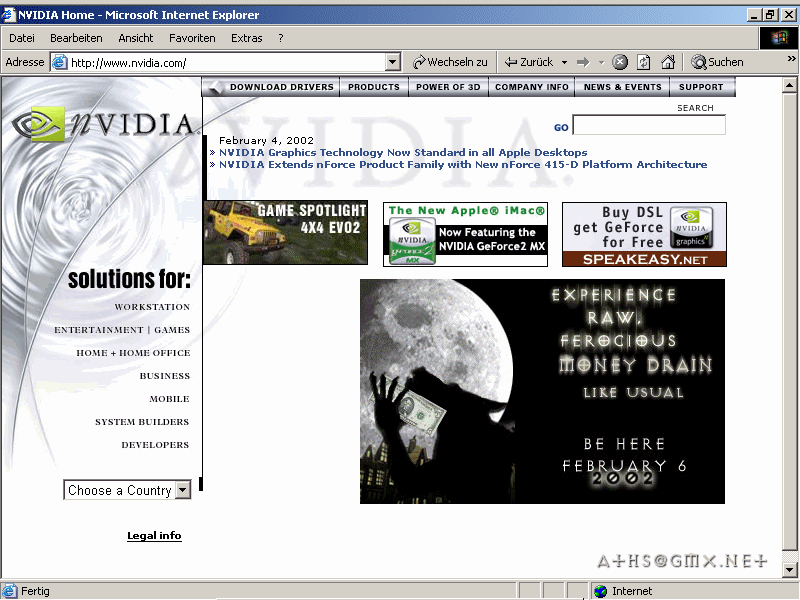Open the Game Spotlight 4x4 Evo2 banner
This screenshot has height=600, width=800.
click(x=285, y=233)
